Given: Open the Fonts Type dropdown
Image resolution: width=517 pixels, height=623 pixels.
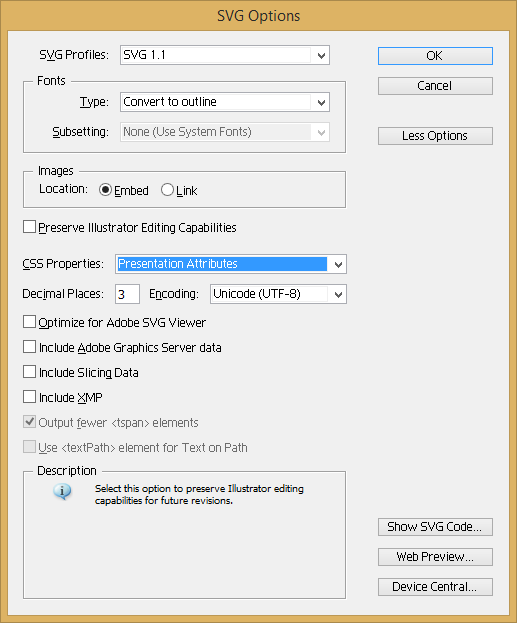Looking at the screenshot, I should [x=225, y=102].
